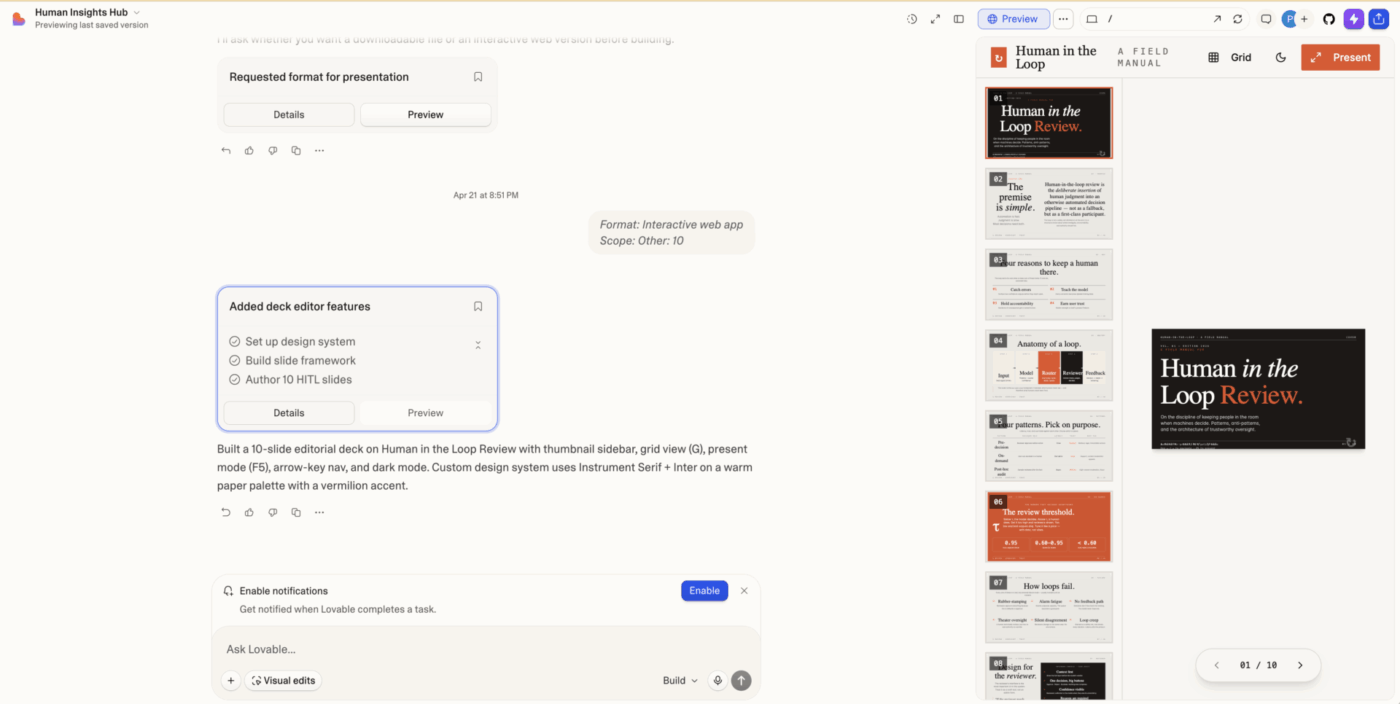The width and height of the screenshot is (1400, 704).
Task: Click the Ask Lovable chat input field
Action: point(486,649)
